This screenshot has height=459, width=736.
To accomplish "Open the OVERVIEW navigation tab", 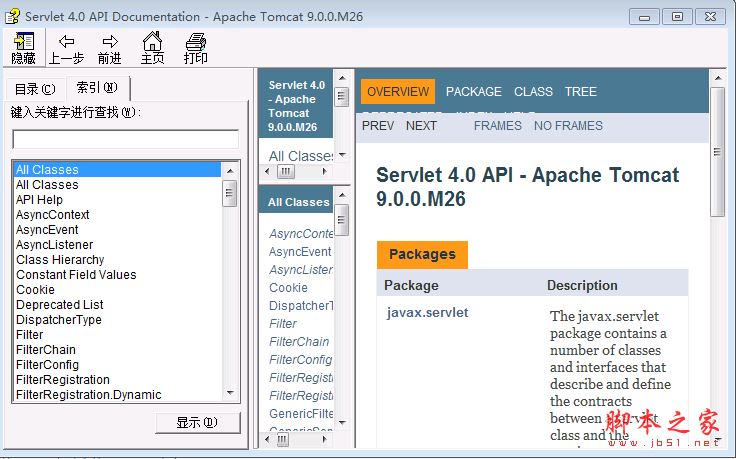I will pyautogui.click(x=398, y=92).
